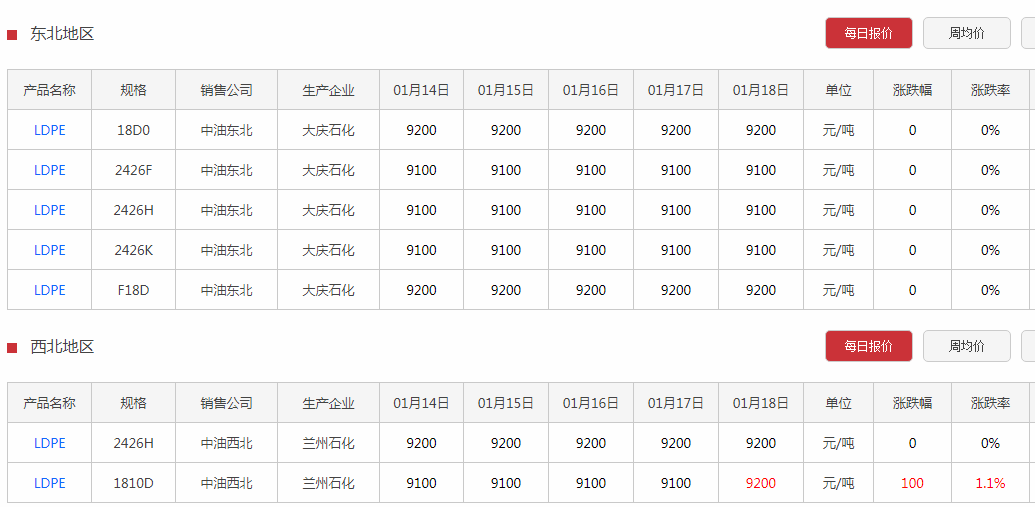Click 每日报价 button in 西北地区 section
Image resolution: width=1035 pixels, height=507 pixels.
869,346
